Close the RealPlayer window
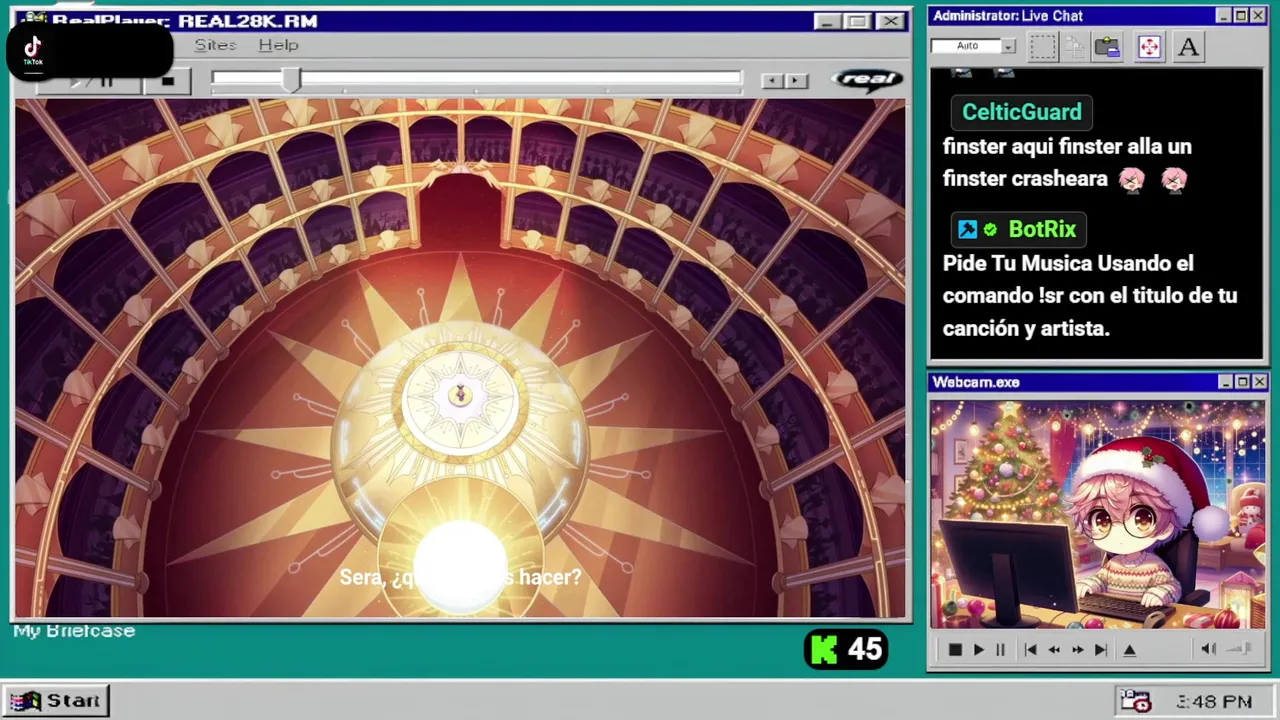 889,21
